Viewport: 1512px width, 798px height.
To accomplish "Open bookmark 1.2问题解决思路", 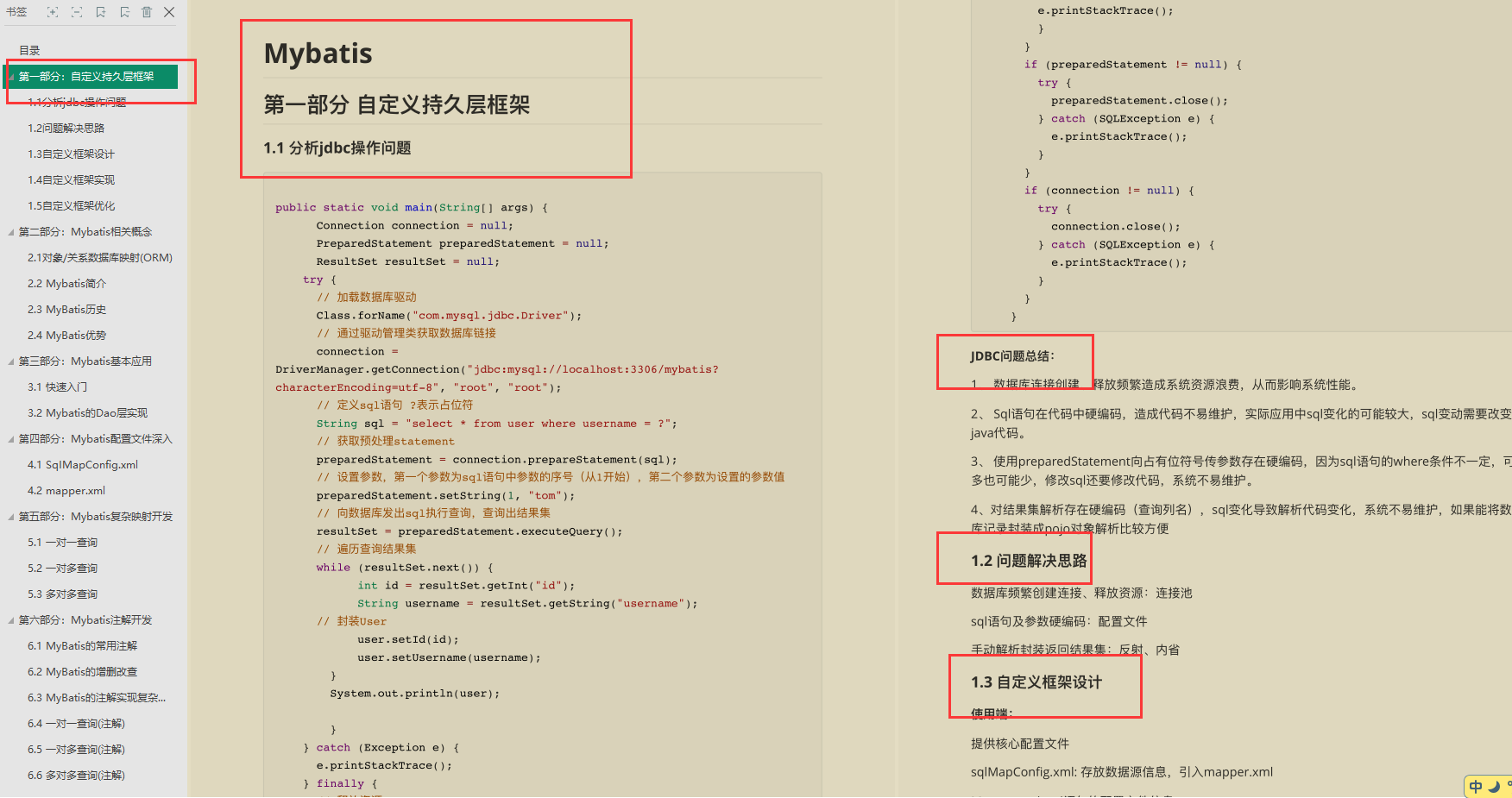I will click(66, 129).
